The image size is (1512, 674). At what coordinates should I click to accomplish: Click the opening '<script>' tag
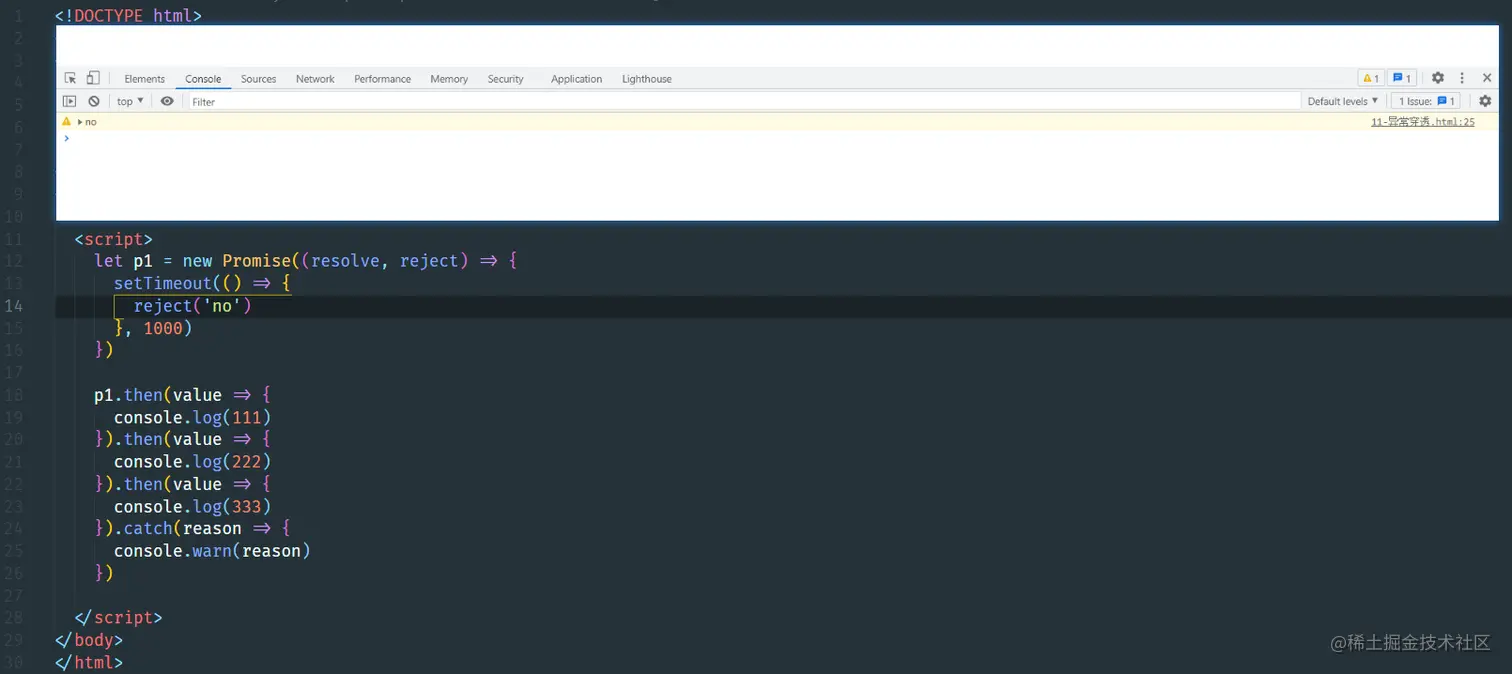point(113,239)
